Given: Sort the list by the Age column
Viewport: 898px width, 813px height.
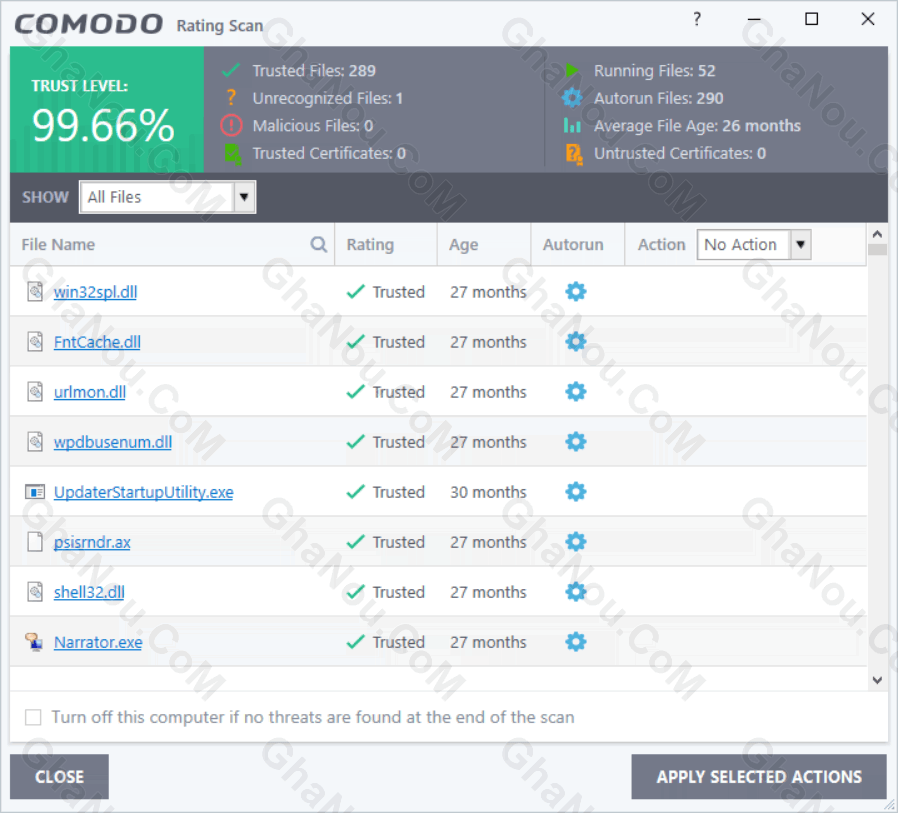Looking at the screenshot, I should (x=463, y=245).
